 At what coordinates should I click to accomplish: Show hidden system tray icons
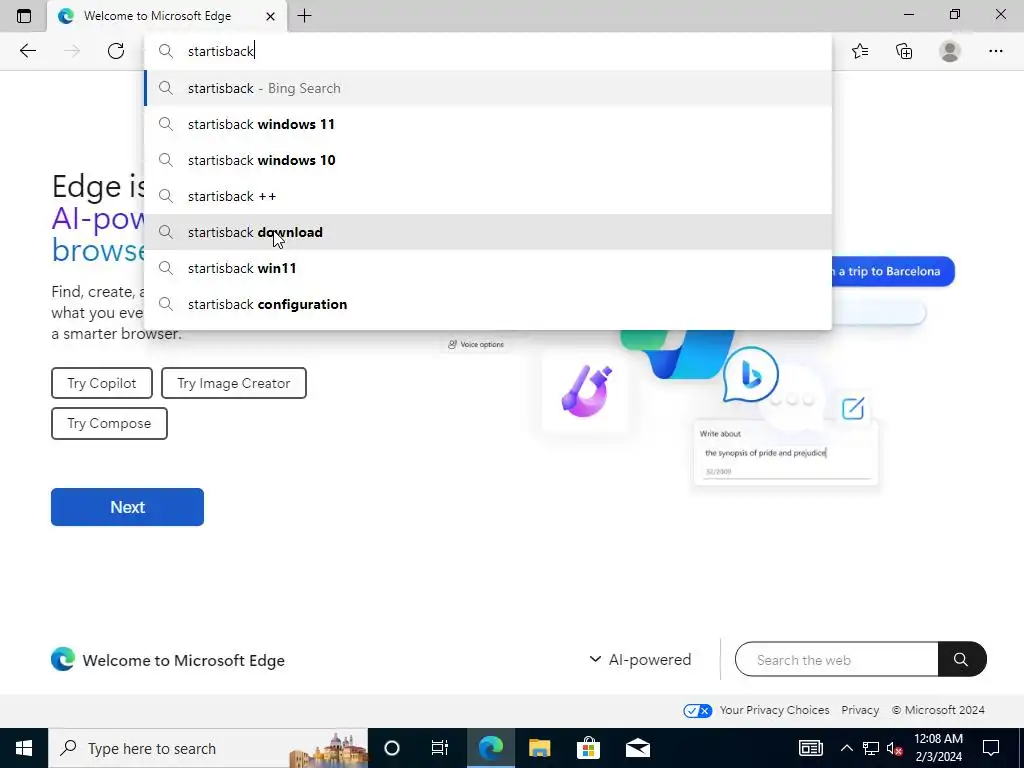tap(846, 748)
